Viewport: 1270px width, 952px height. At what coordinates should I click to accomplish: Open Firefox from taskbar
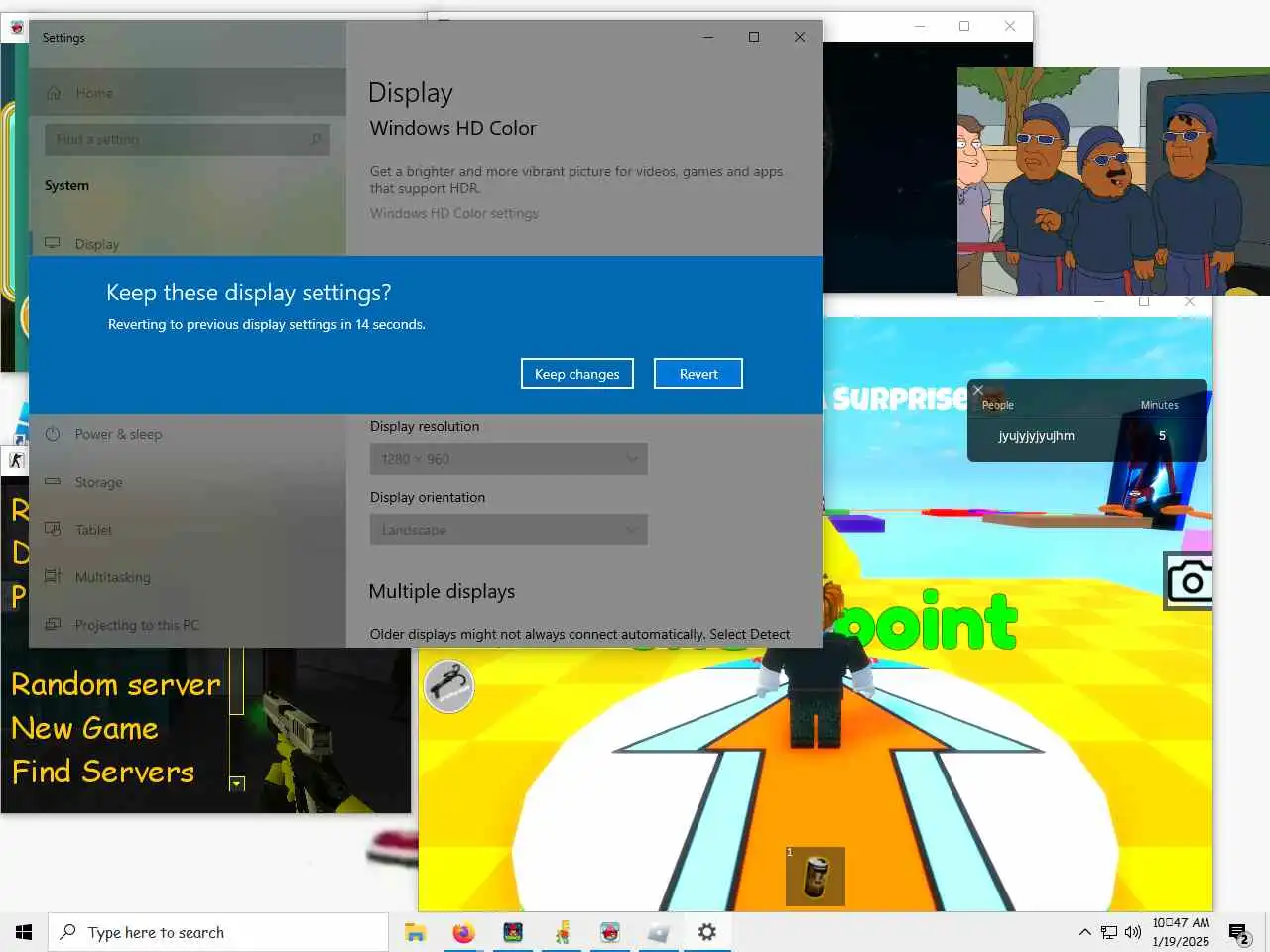463,932
